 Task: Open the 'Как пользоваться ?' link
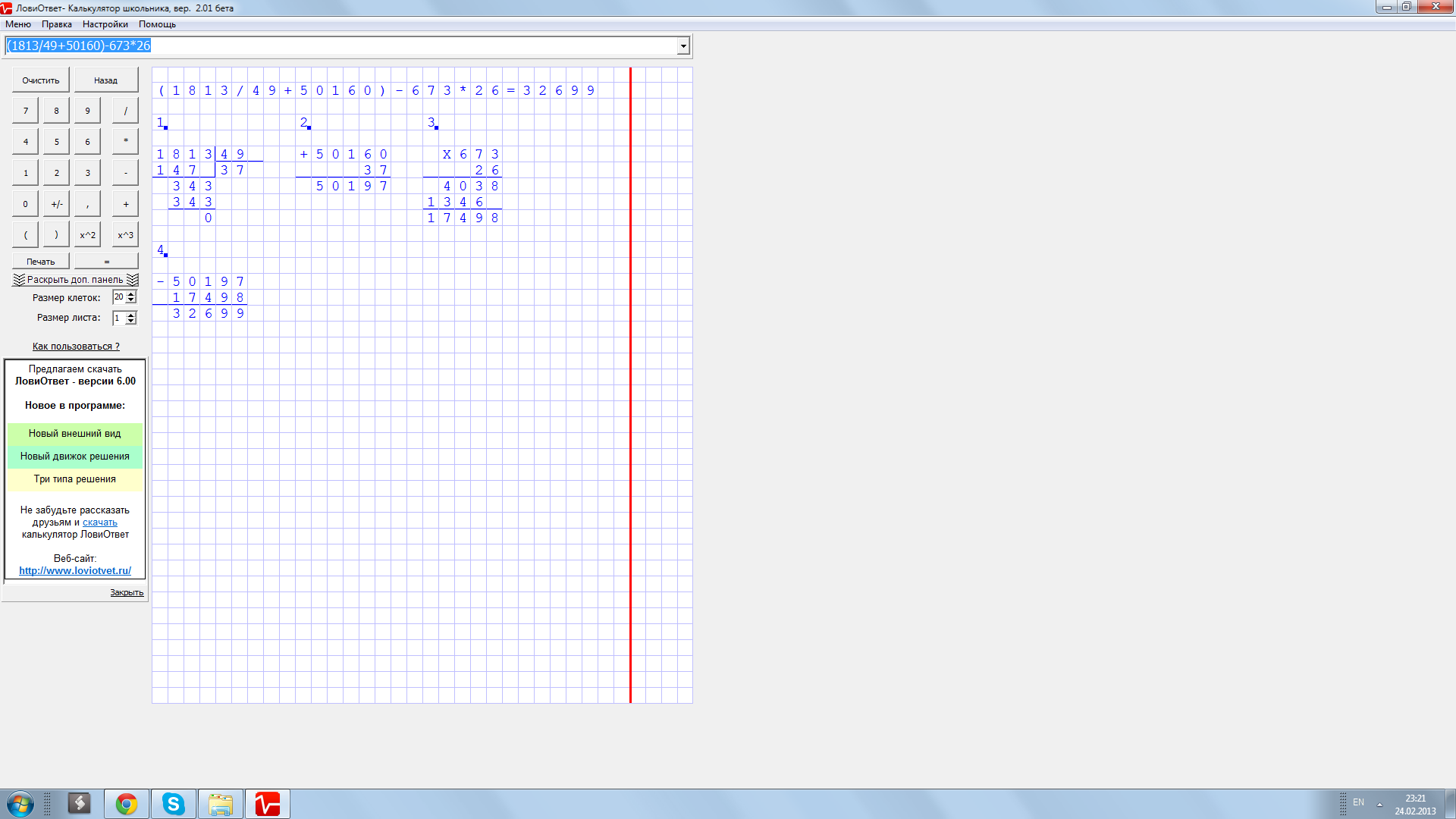coord(76,347)
